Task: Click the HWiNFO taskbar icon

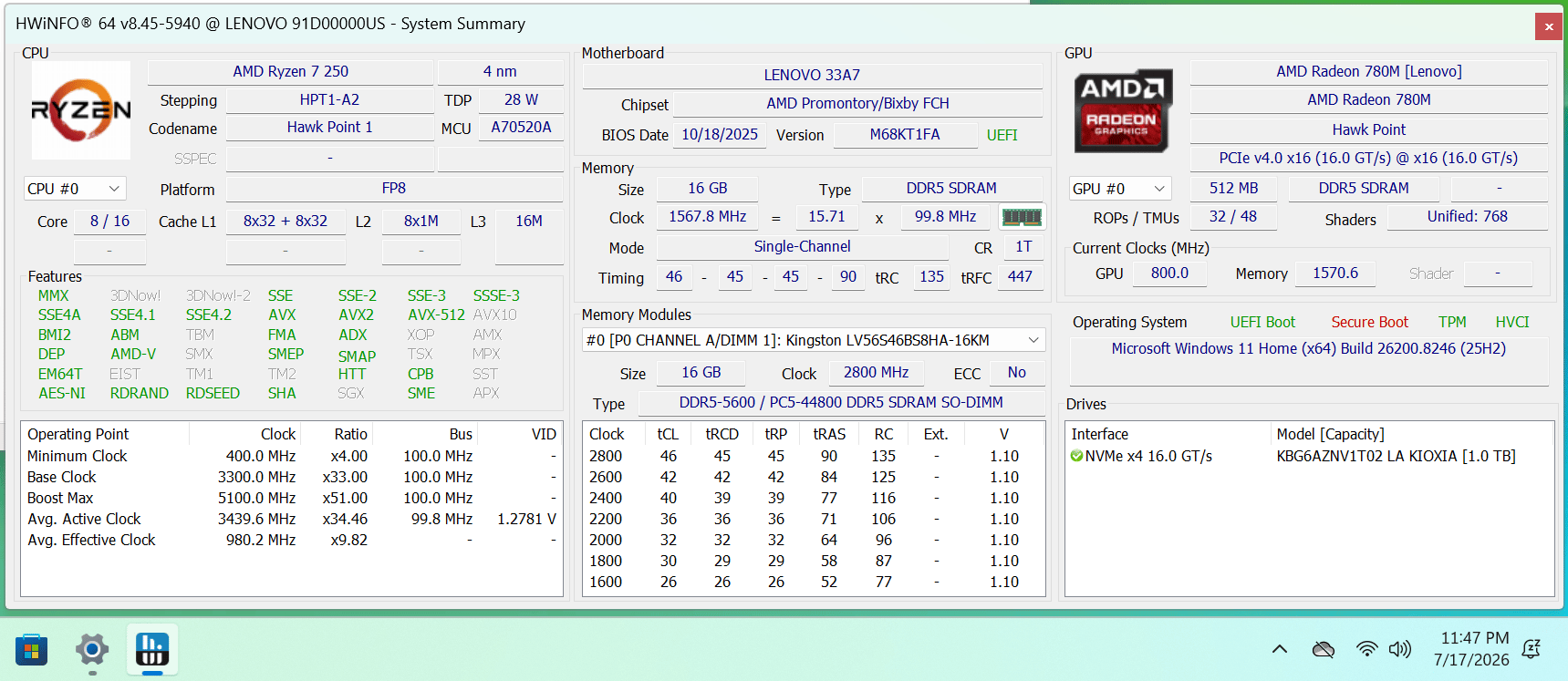Action: pyautogui.click(x=152, y=650)
